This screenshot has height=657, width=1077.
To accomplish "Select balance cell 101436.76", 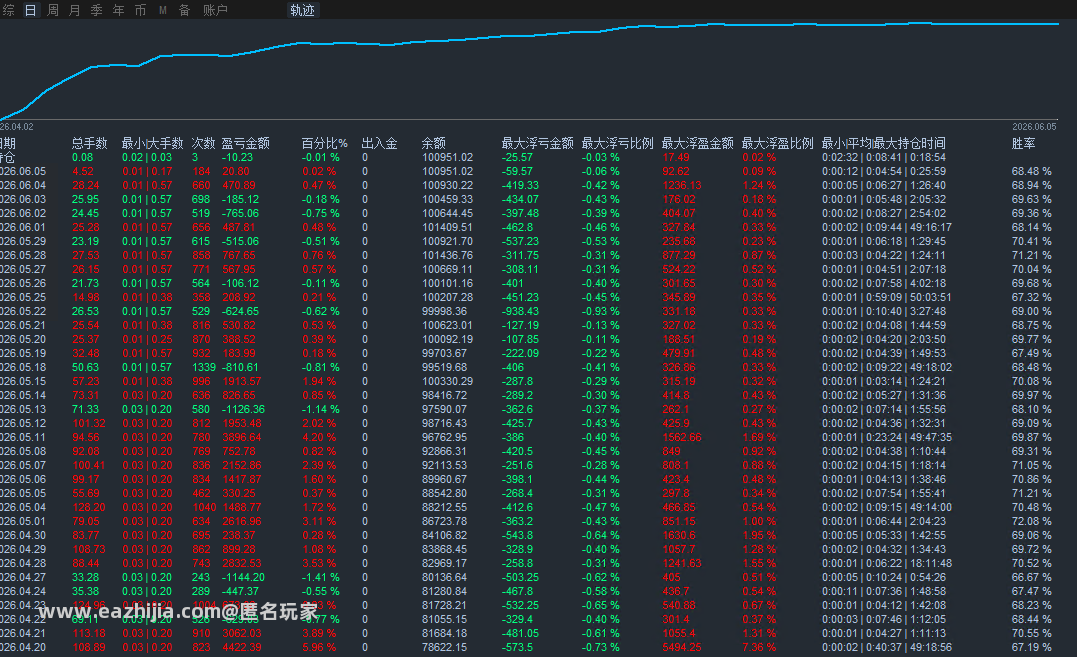I will [447, 255].
